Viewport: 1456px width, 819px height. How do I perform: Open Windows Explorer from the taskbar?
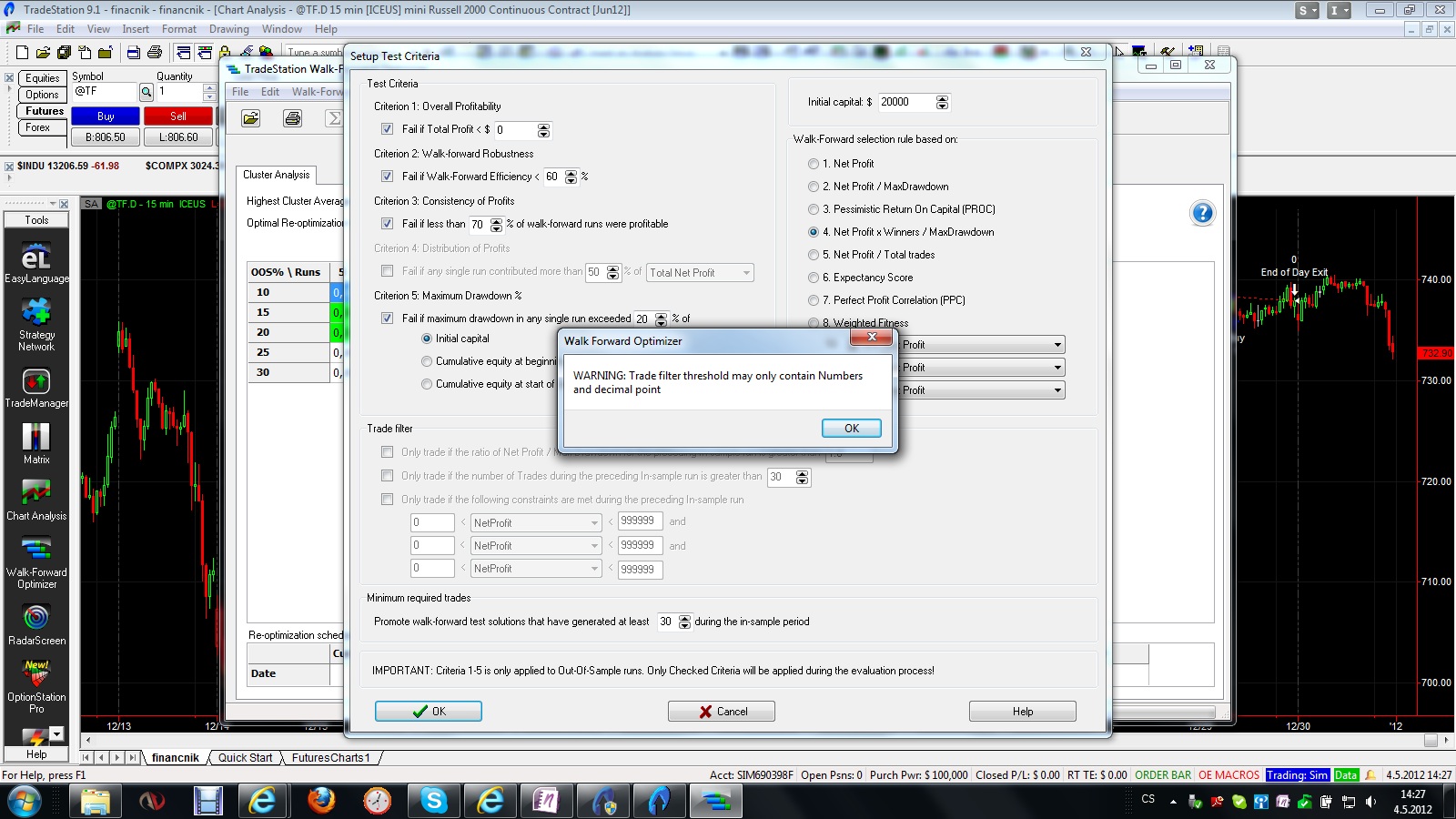(x=95, y=801)
